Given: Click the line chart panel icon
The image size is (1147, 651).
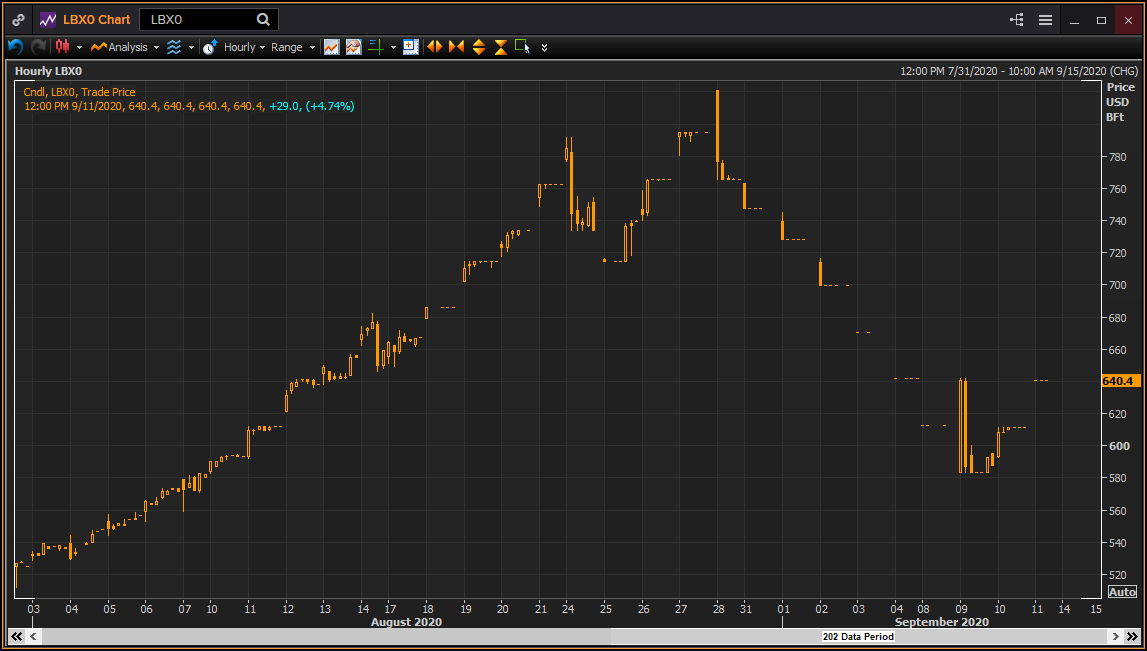Looking at the screenshot, I should coord(331,47).
